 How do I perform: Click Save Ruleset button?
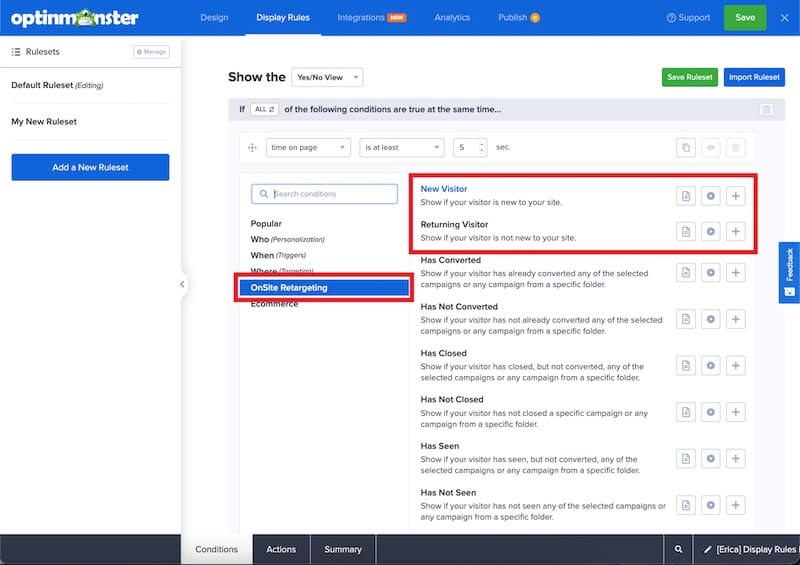click(690, 77)
